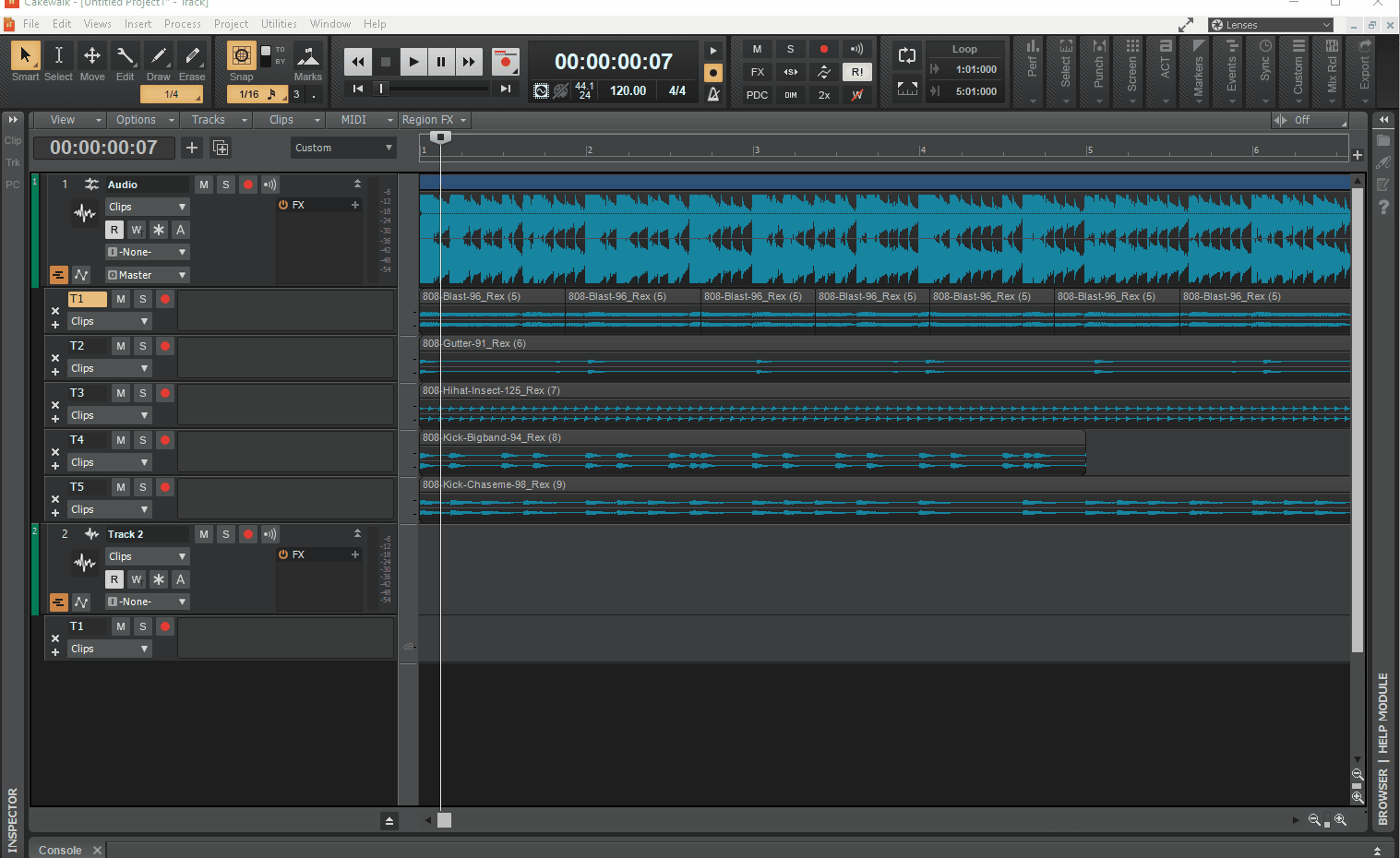Screen dimensions: 1400x858
Task: Solo take lane T3
Action: point(143,393)
